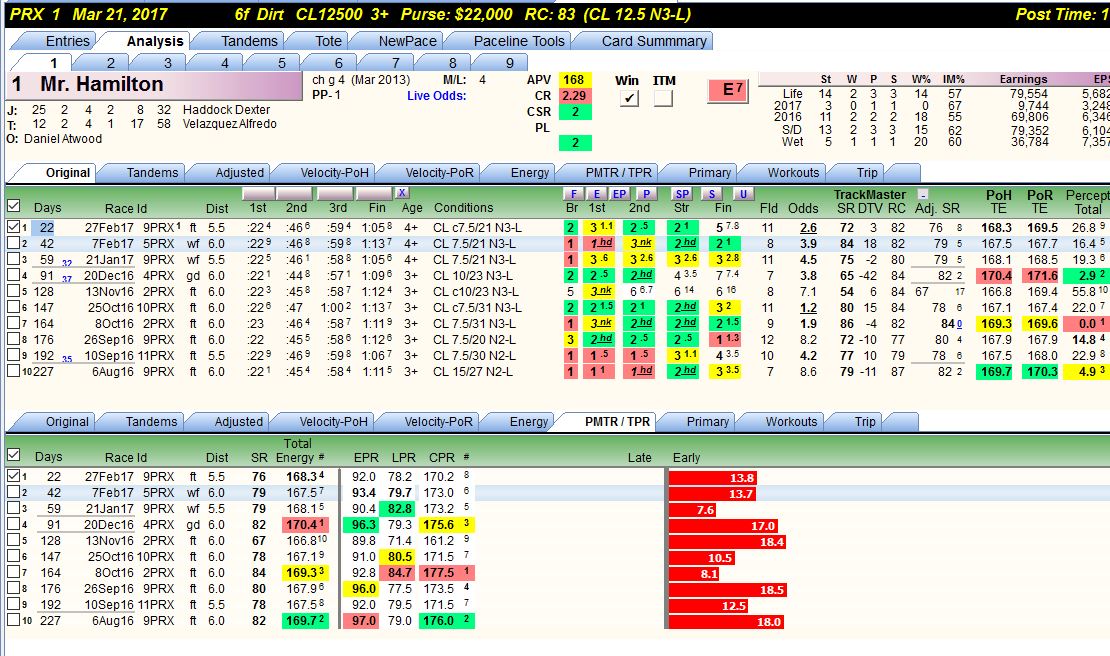Click the 13.8 red Early bar for 27Feb17

point(713,478)
